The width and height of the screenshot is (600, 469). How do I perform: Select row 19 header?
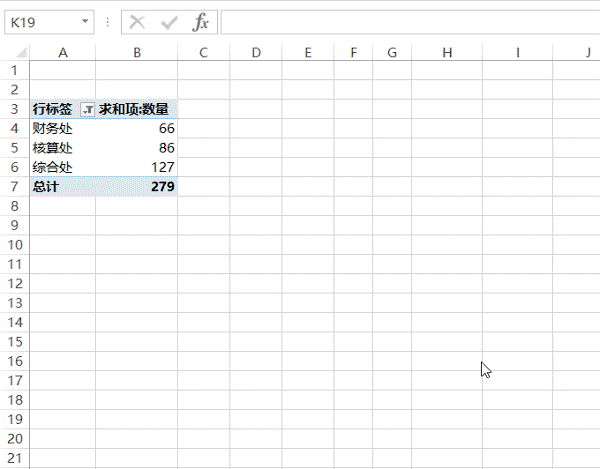pyautogui.click(x=15, y=419)
